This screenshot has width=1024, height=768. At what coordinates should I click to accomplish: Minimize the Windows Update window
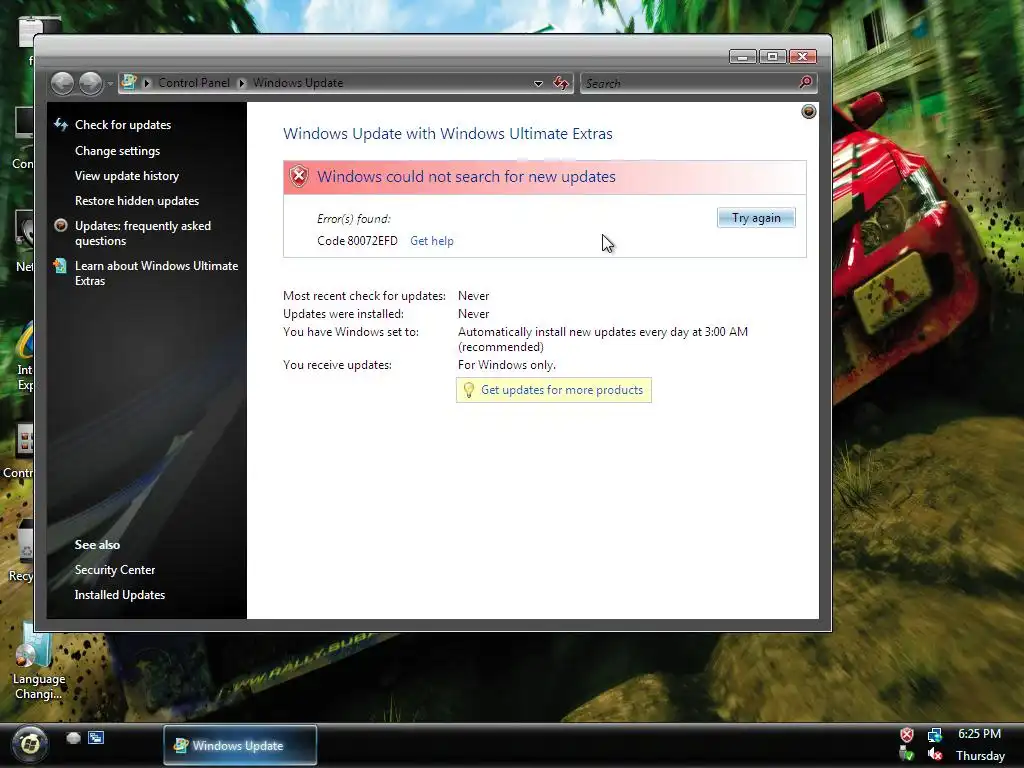743,57
